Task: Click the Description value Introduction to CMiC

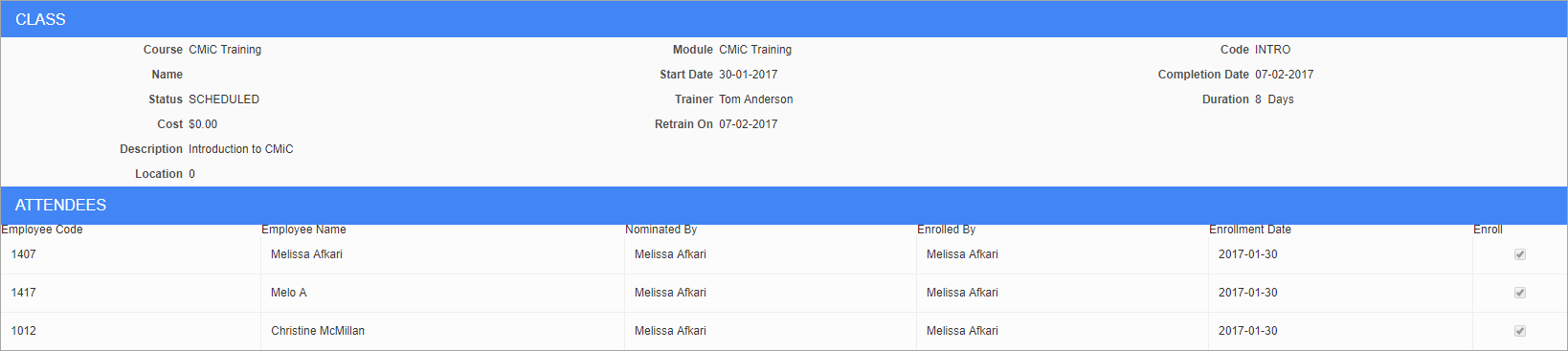Action: 241,149
